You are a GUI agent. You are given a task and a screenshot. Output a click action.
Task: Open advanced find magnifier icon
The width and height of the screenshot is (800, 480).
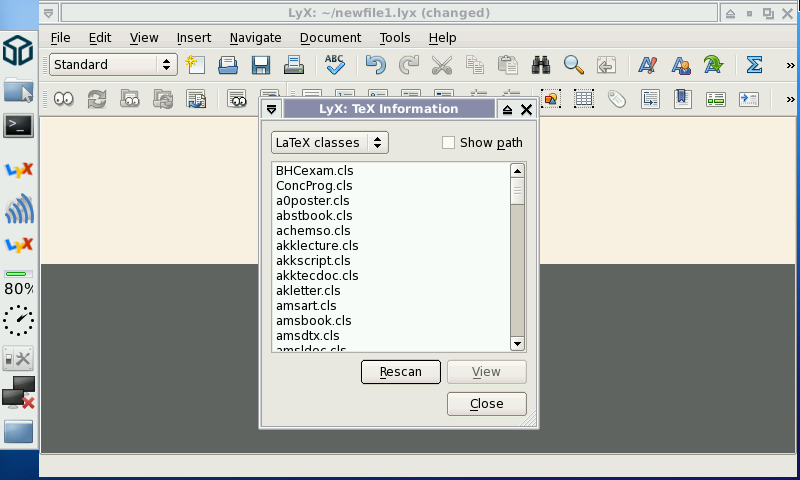[573, 65]
